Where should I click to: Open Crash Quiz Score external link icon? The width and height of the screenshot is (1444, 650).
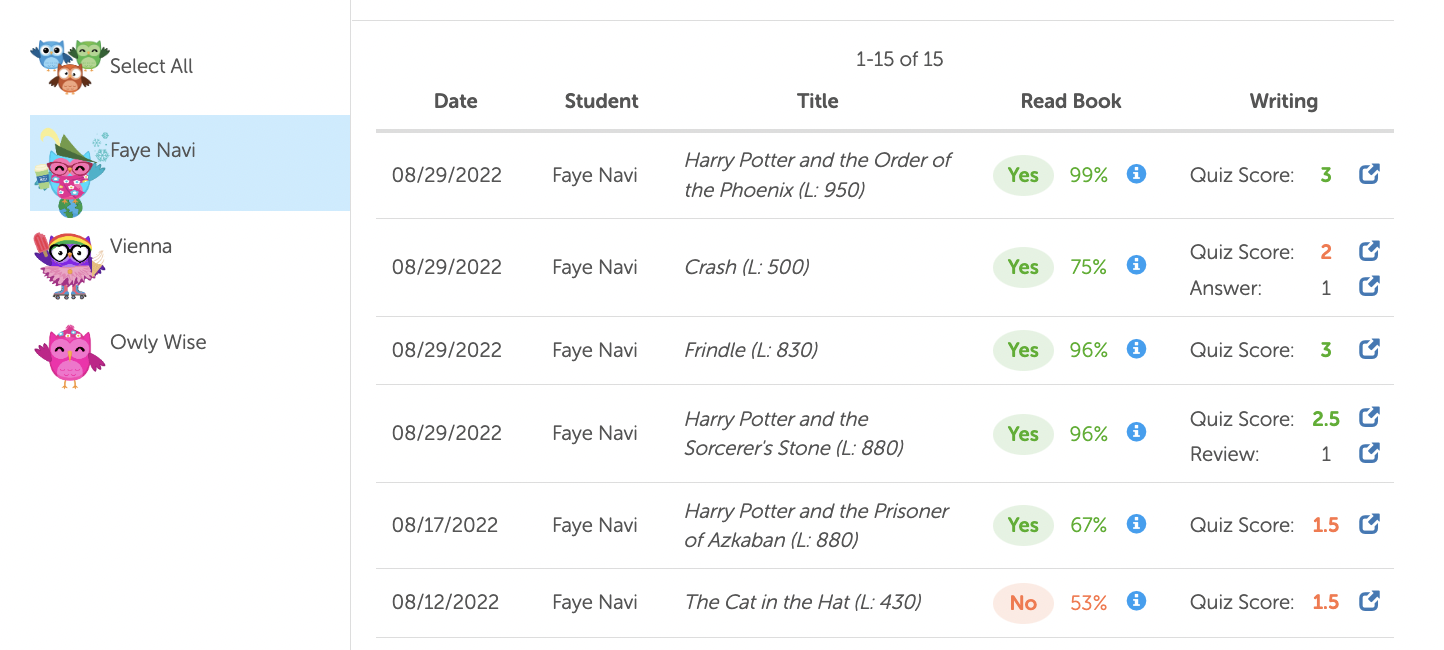pyautogui.click(x=1369, y=251)
